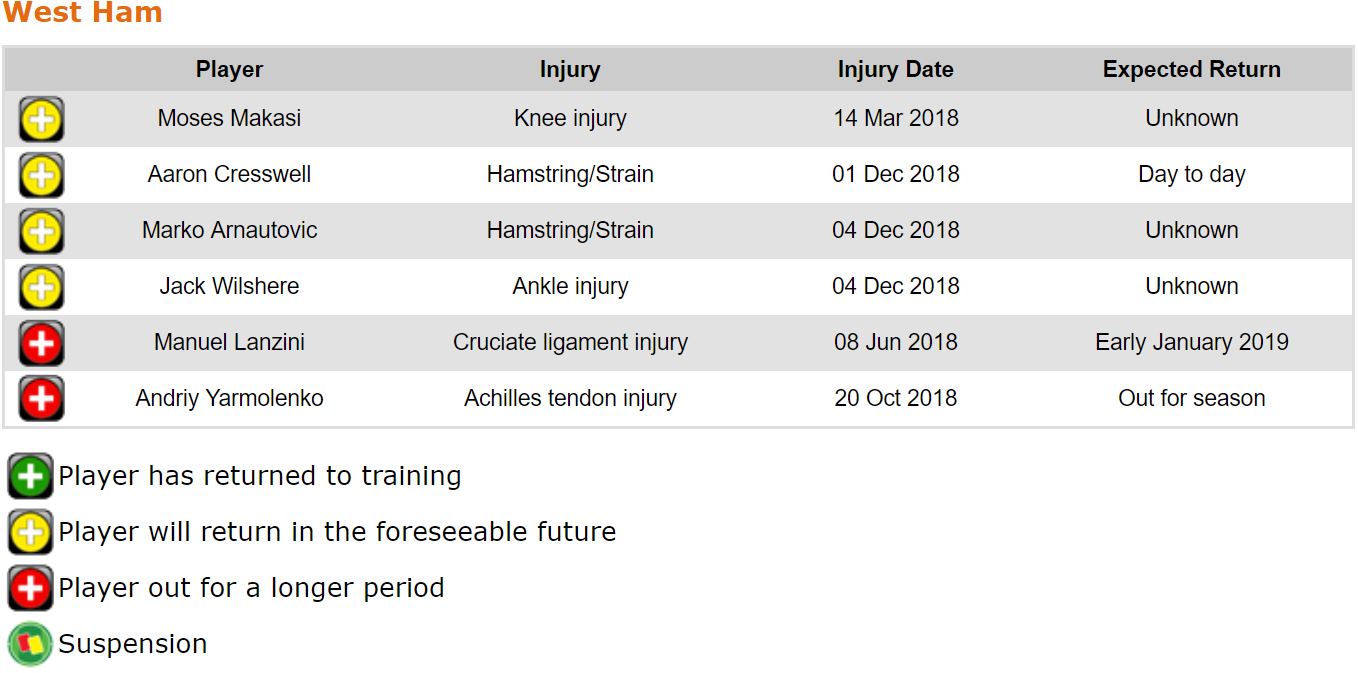Click the Injury Date column header

[895, 70]
